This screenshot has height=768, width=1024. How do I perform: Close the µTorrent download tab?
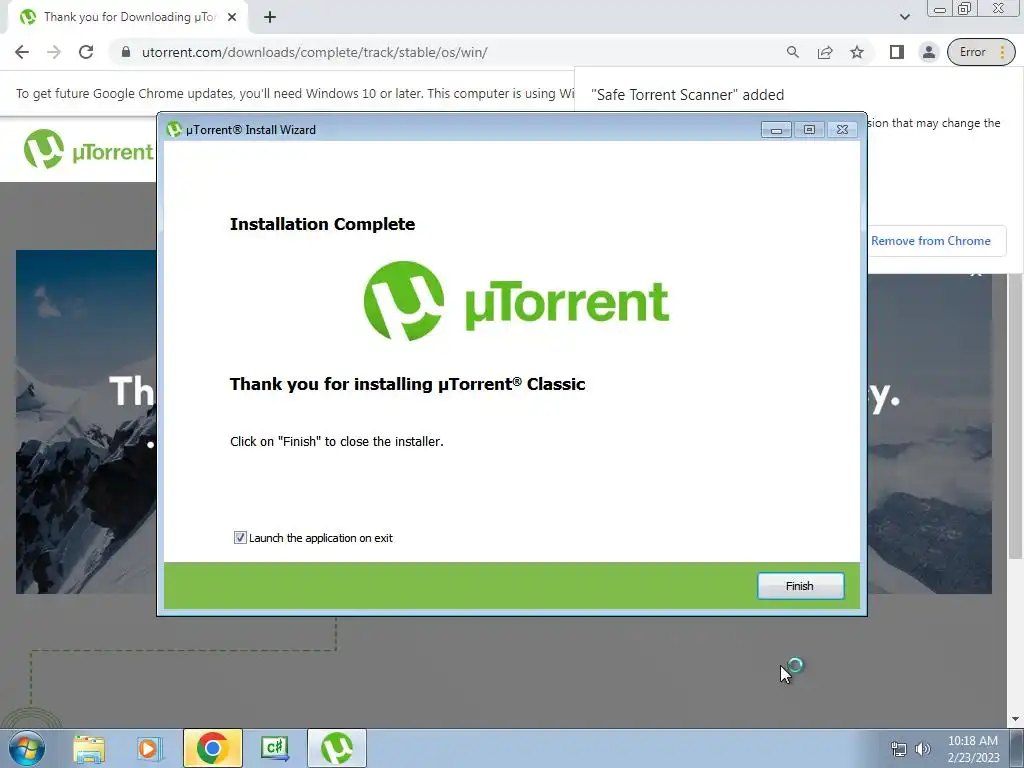232,17
